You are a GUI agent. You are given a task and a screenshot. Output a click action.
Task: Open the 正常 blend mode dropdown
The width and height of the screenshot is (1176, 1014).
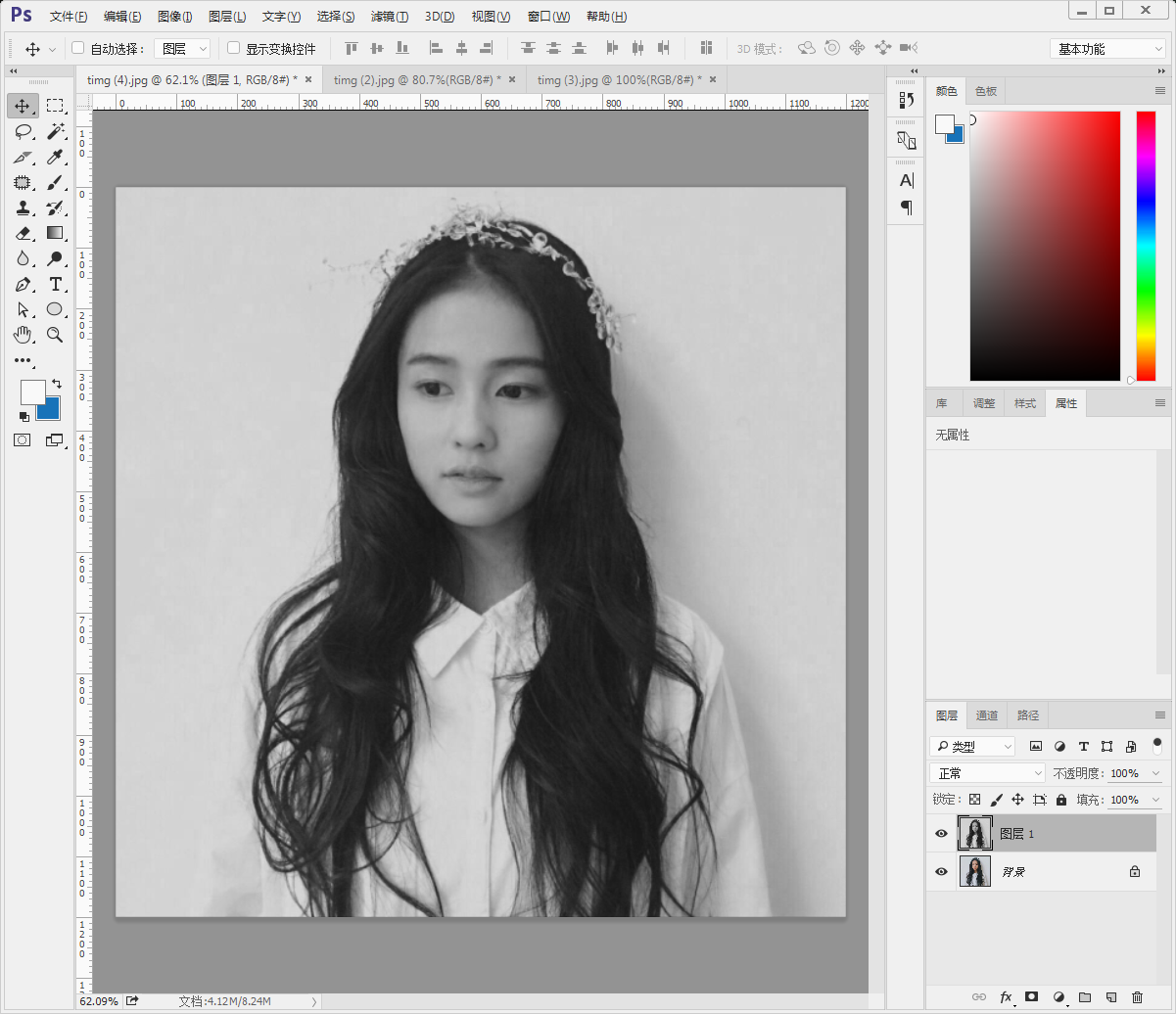click(x=988, y=773)
